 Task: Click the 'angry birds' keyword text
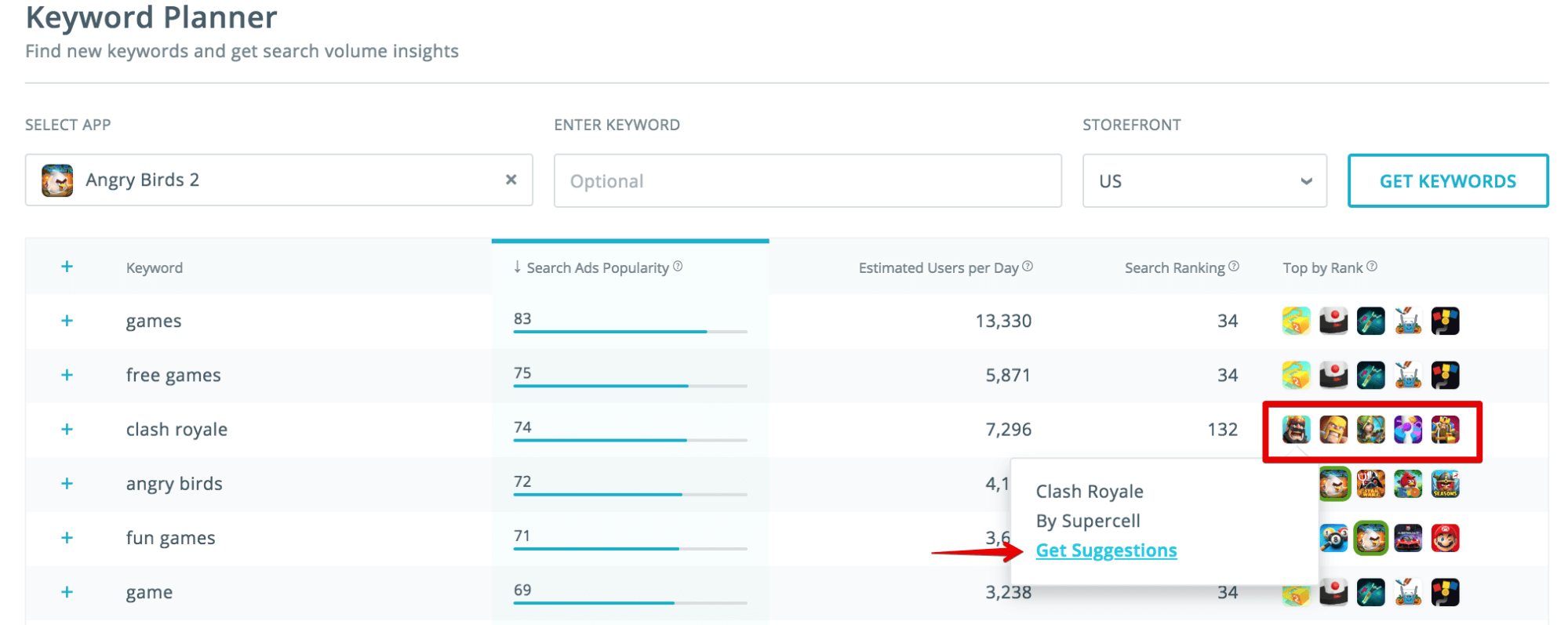point(174,484)
